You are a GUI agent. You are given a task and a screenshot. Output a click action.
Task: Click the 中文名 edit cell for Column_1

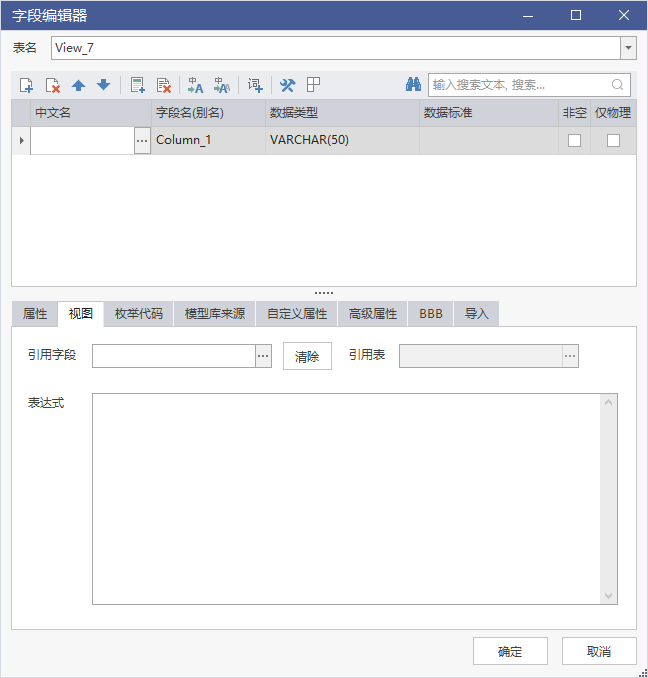click(x=82, y=141)
